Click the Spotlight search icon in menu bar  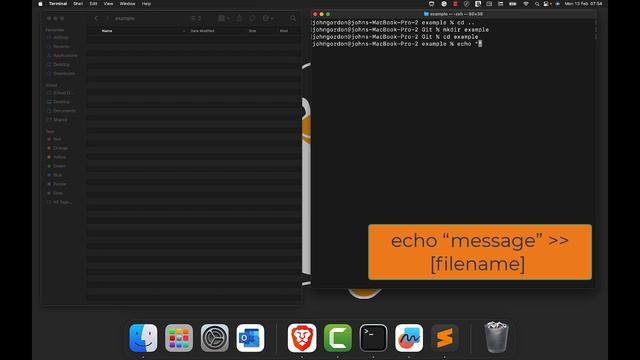click(537, 4)
